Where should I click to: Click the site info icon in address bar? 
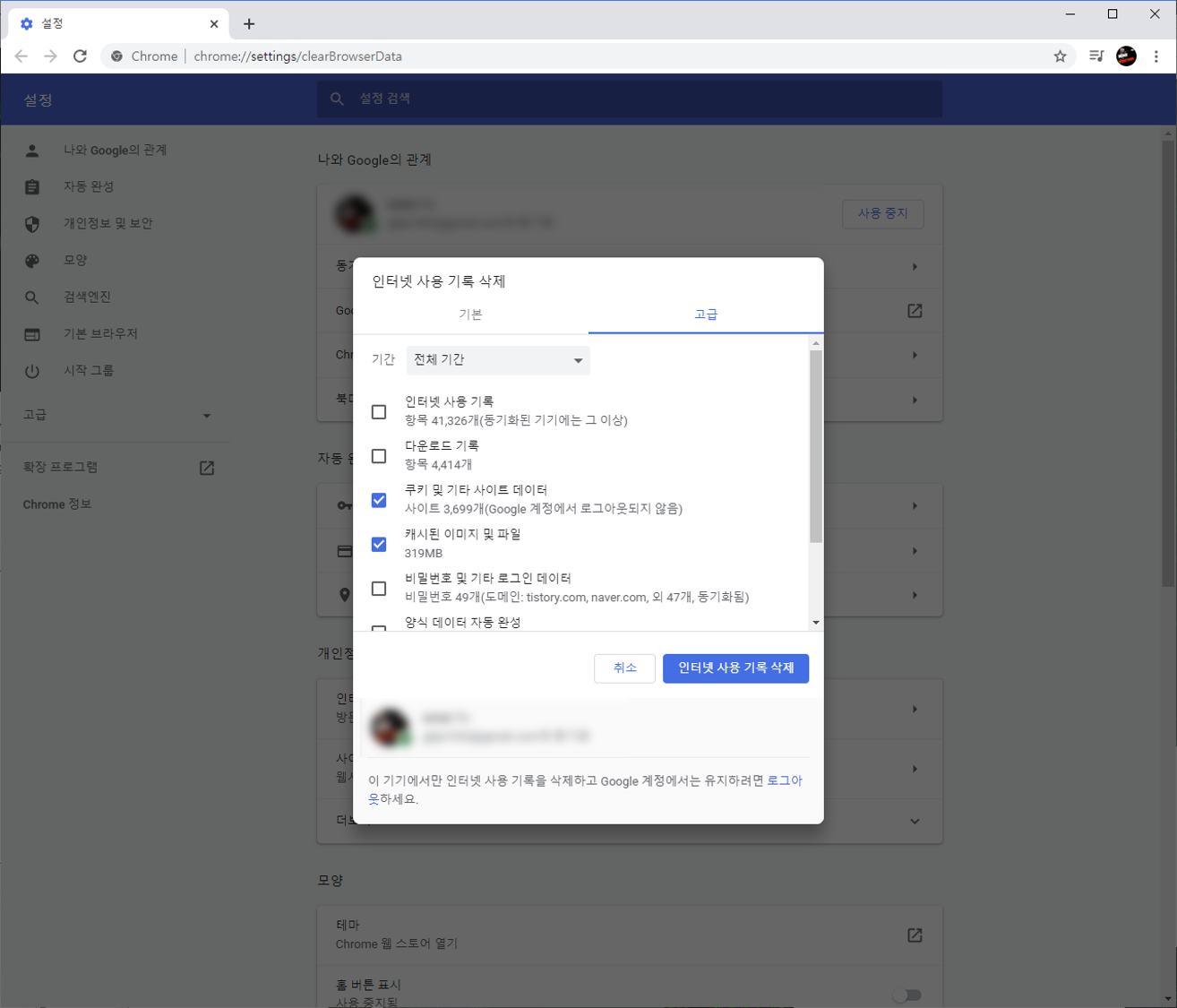[116, 56]
